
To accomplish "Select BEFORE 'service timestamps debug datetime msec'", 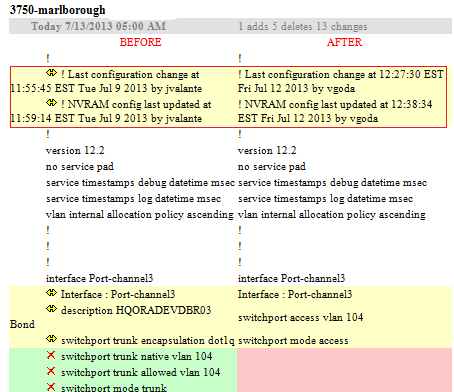I will (140, 183).
